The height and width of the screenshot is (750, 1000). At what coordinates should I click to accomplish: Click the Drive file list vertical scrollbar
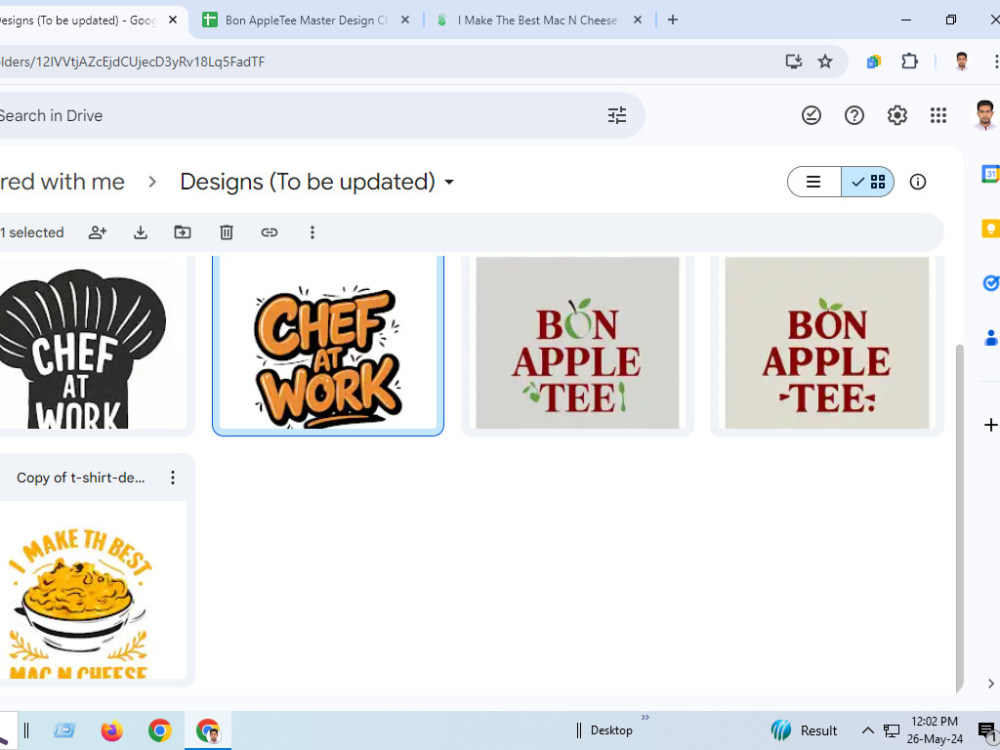[959, 518]
